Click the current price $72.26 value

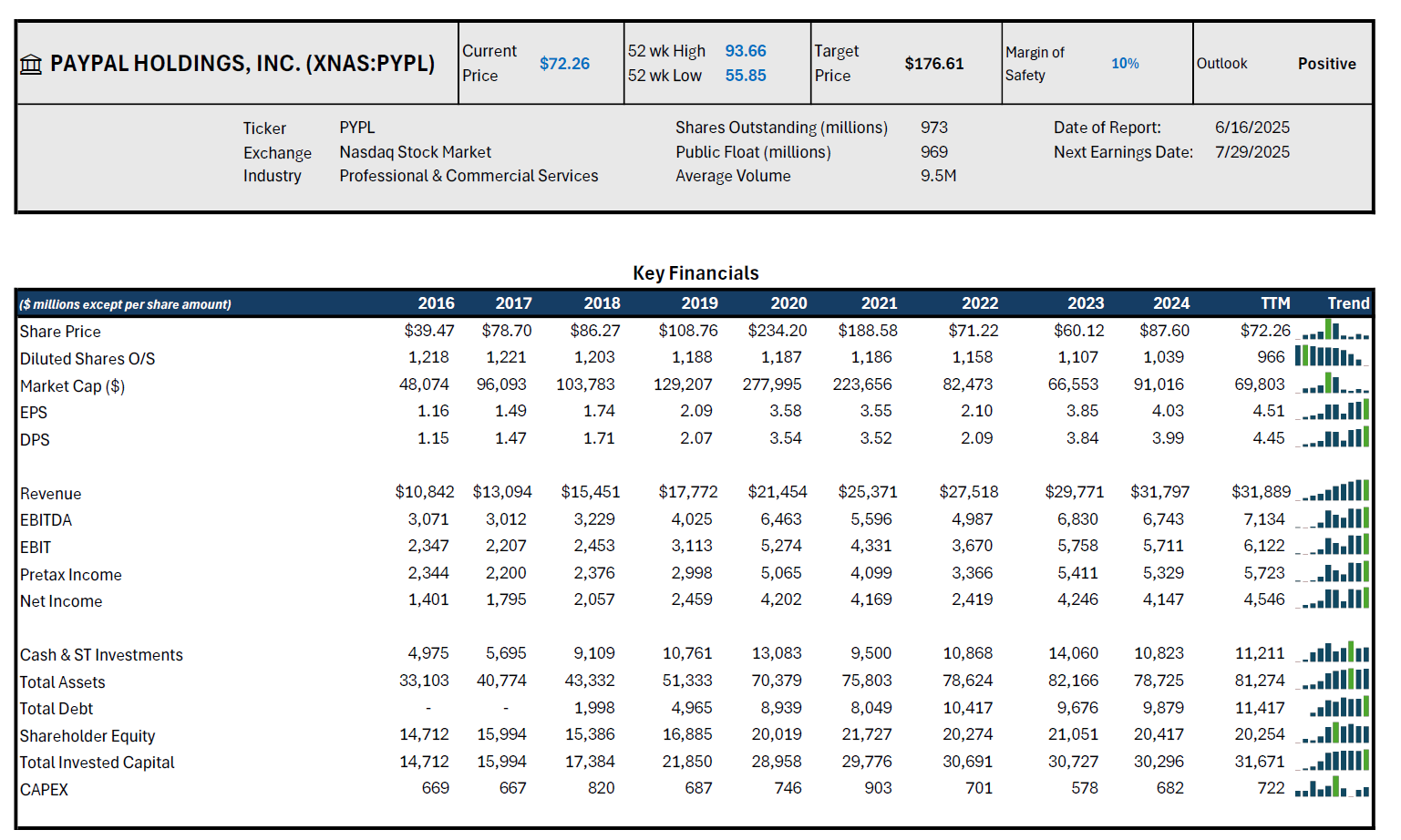tap(564, 64)
